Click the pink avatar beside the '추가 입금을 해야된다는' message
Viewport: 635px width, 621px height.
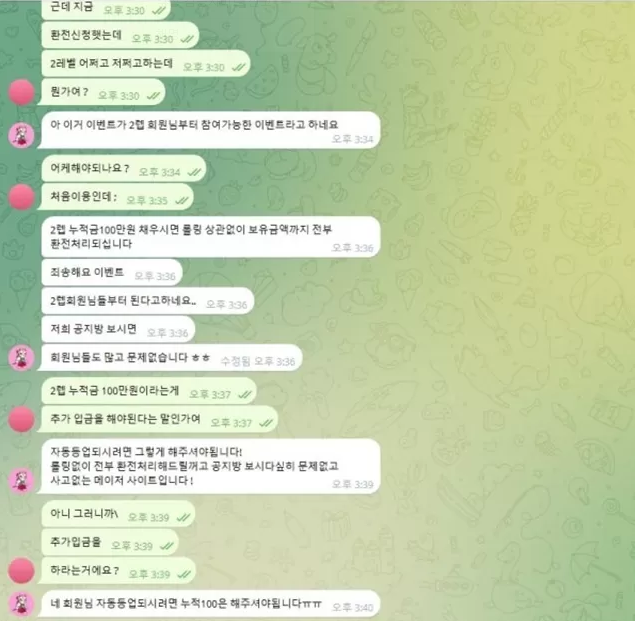(21, 419)
